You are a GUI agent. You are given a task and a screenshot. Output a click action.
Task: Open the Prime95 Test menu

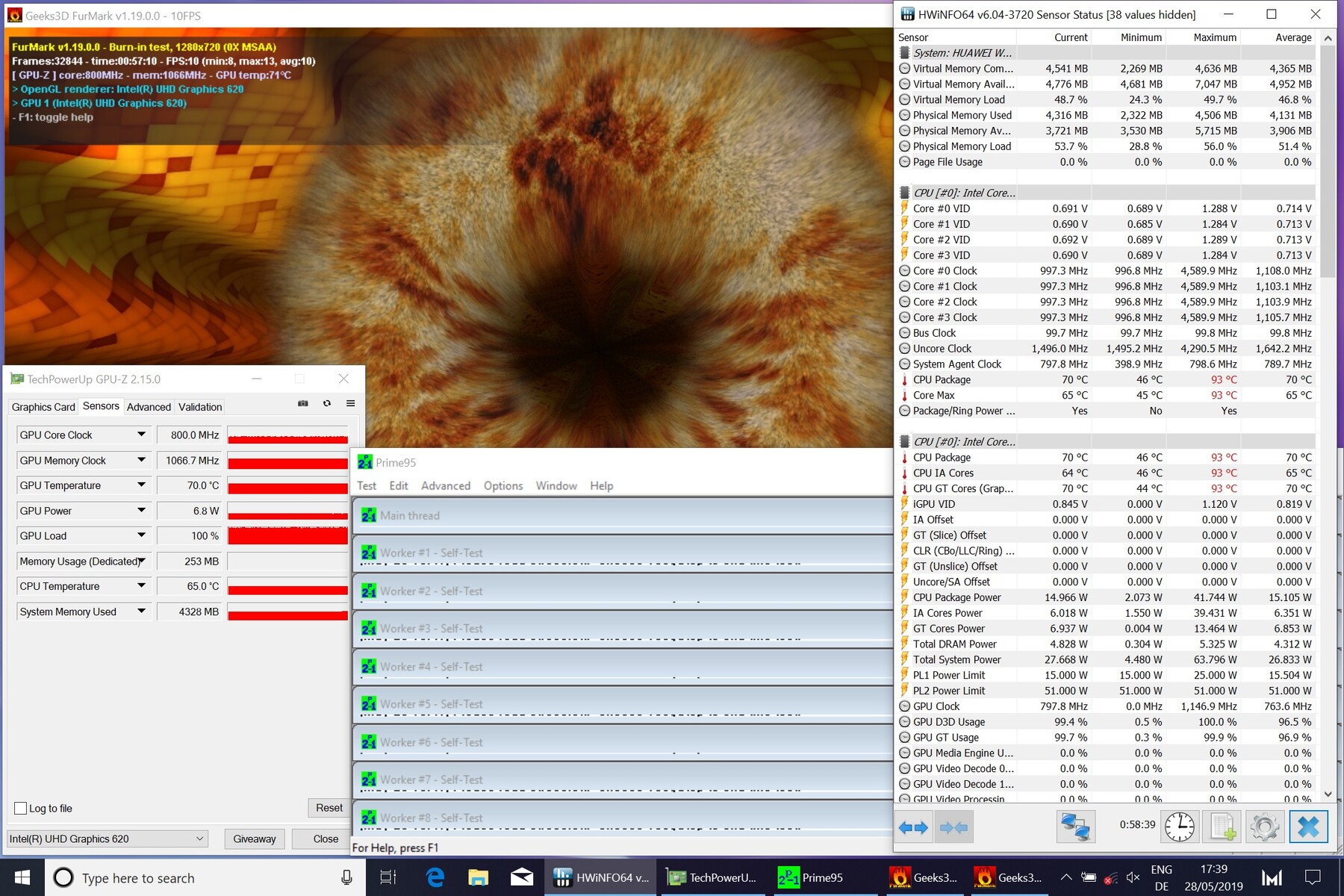(x=367, y=485)
